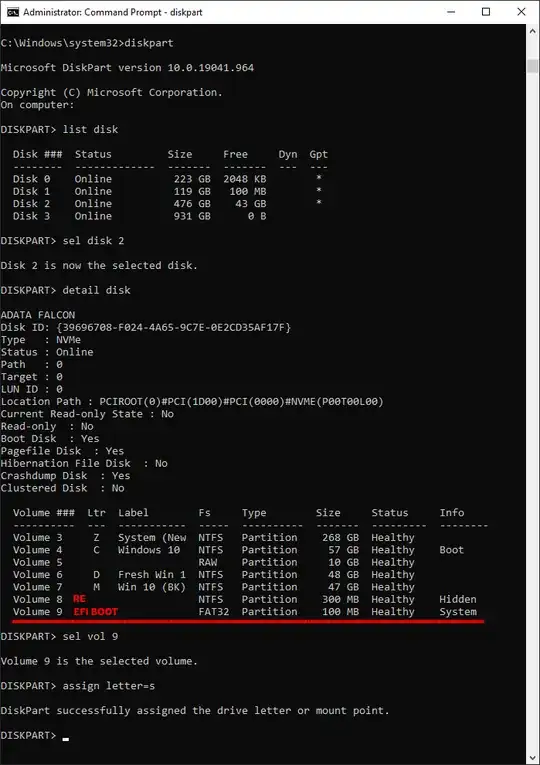Click the 'Pagefile Disk' line
Image resolution: width=540 pixels, height=765 pixels.
62,451
